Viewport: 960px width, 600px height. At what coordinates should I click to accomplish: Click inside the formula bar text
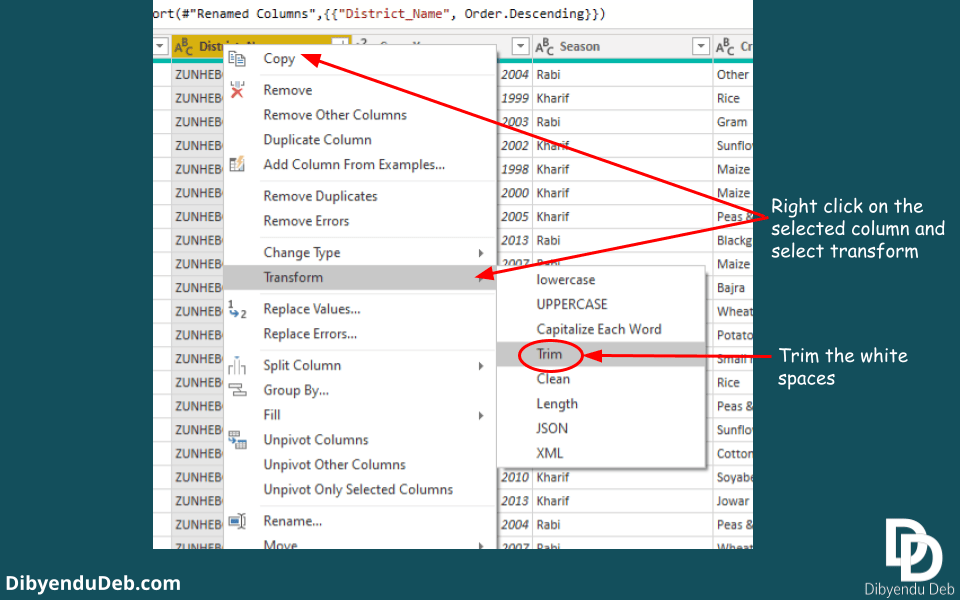(380, 14)
